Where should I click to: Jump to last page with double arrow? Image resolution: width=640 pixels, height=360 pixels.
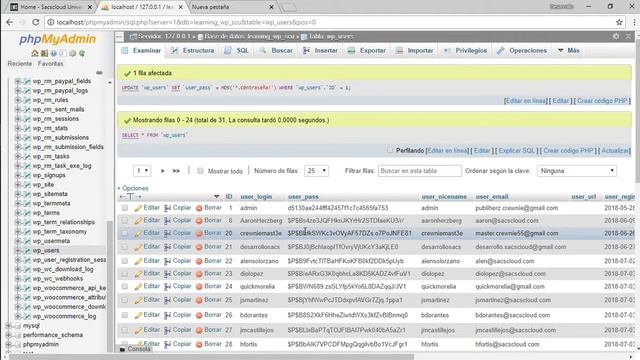click(x=176, y=171)
